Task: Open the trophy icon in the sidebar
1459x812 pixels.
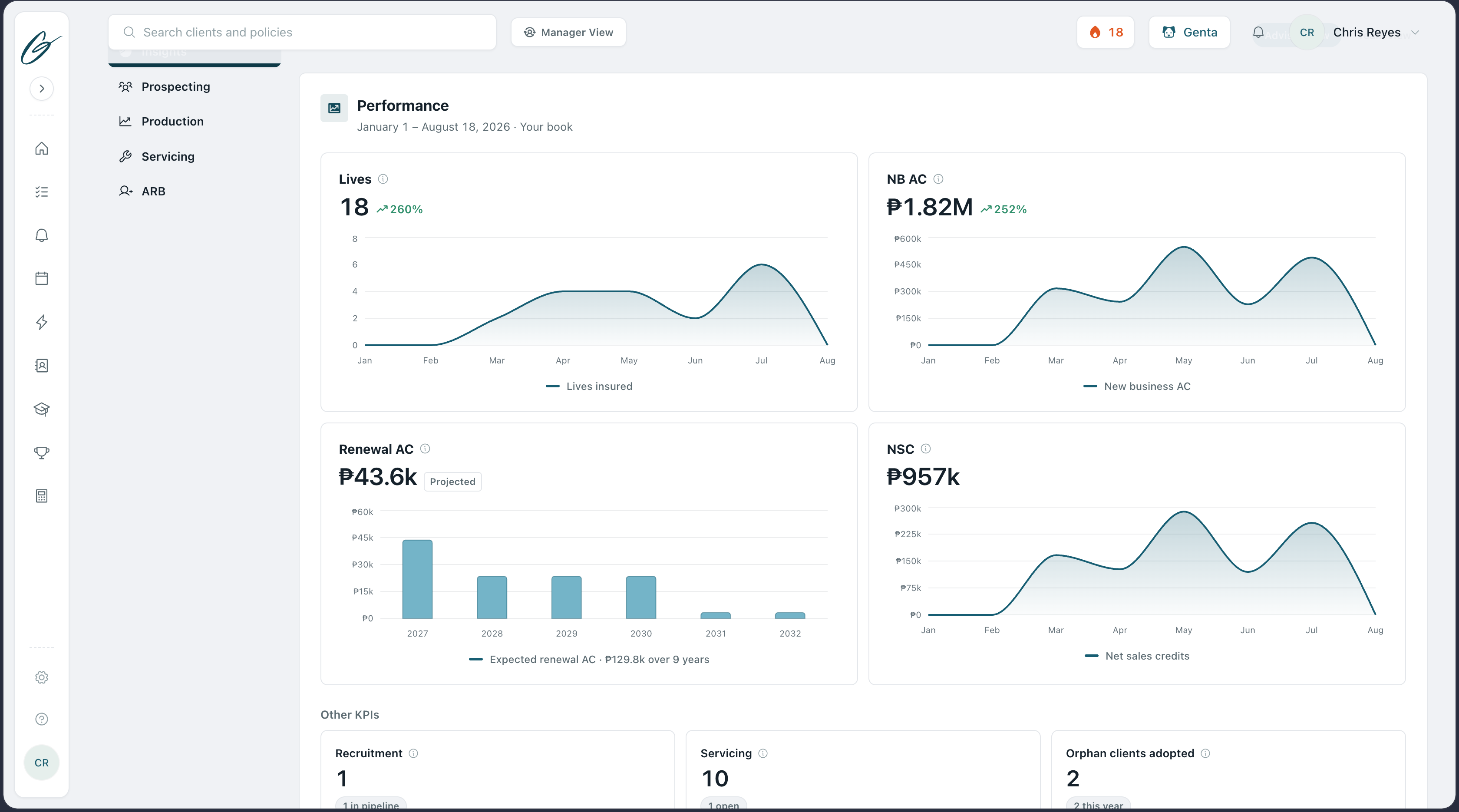Action: (x=41, y=452)
